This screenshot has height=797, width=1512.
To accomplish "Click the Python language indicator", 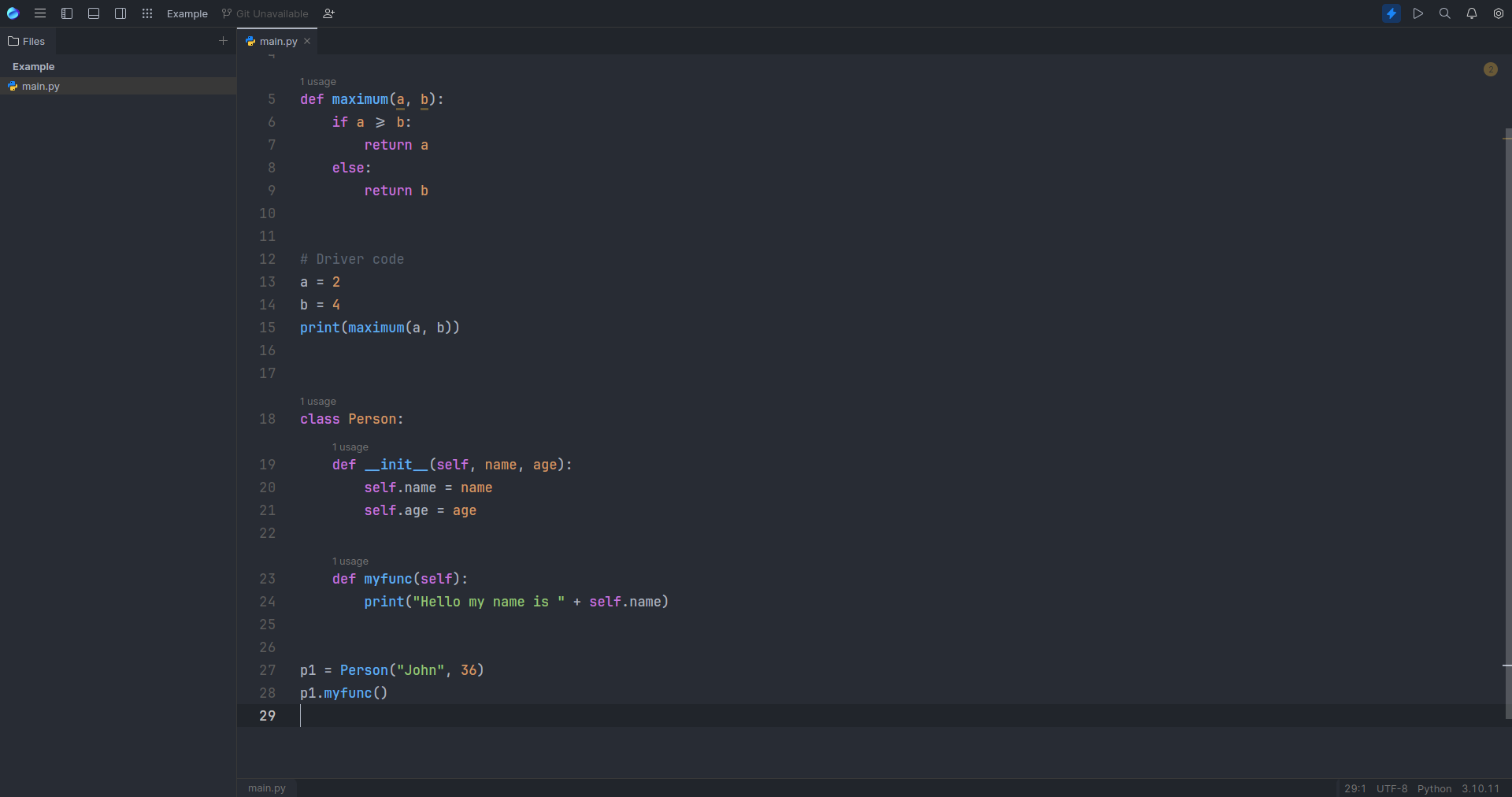I will [1434, 788].
